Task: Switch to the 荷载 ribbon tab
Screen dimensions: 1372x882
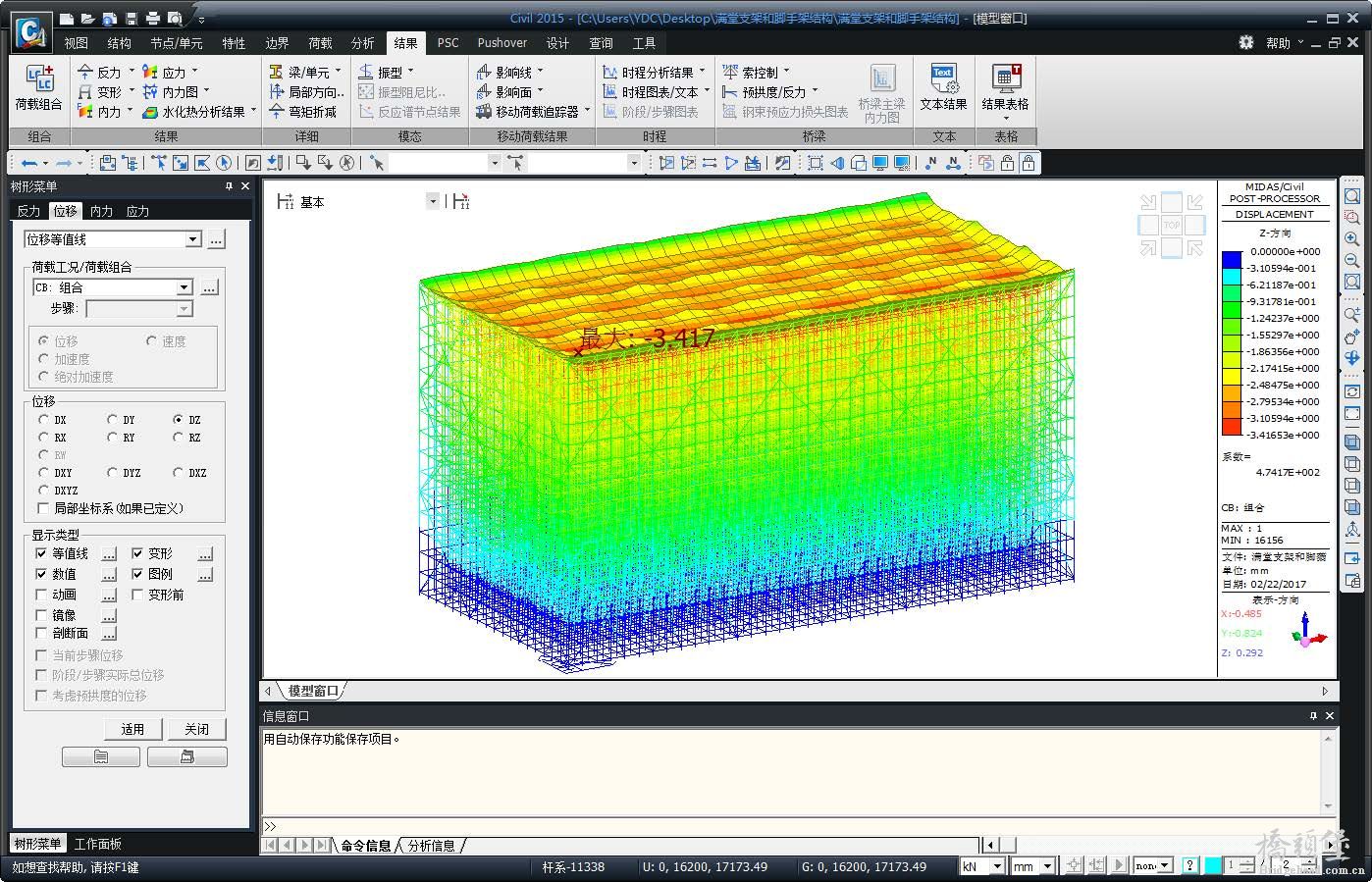Action: [320, 43]
